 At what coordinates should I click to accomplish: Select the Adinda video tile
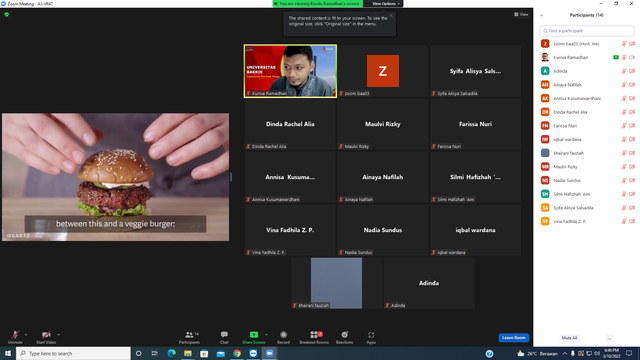[x=429, y=283]
